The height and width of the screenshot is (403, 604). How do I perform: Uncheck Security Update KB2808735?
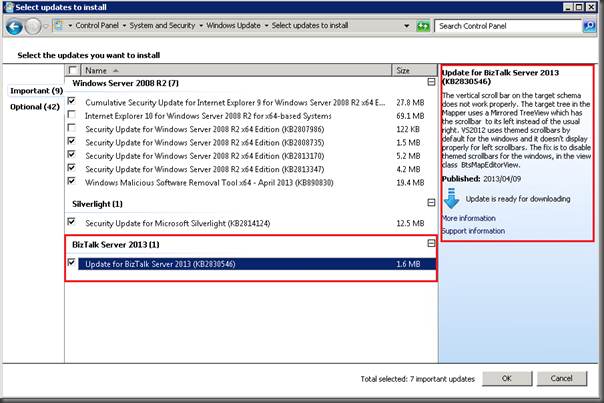(71, 141)
